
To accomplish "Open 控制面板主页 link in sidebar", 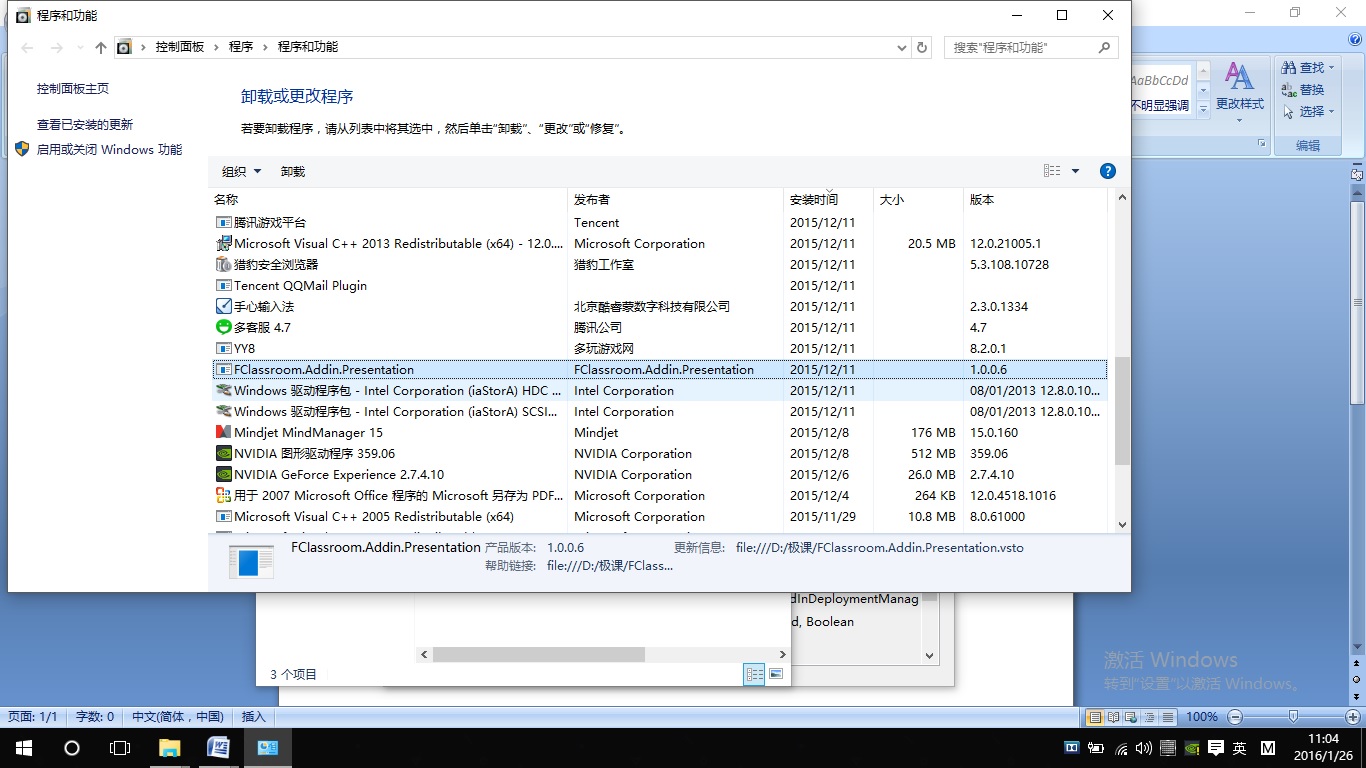I will [73, 89].
